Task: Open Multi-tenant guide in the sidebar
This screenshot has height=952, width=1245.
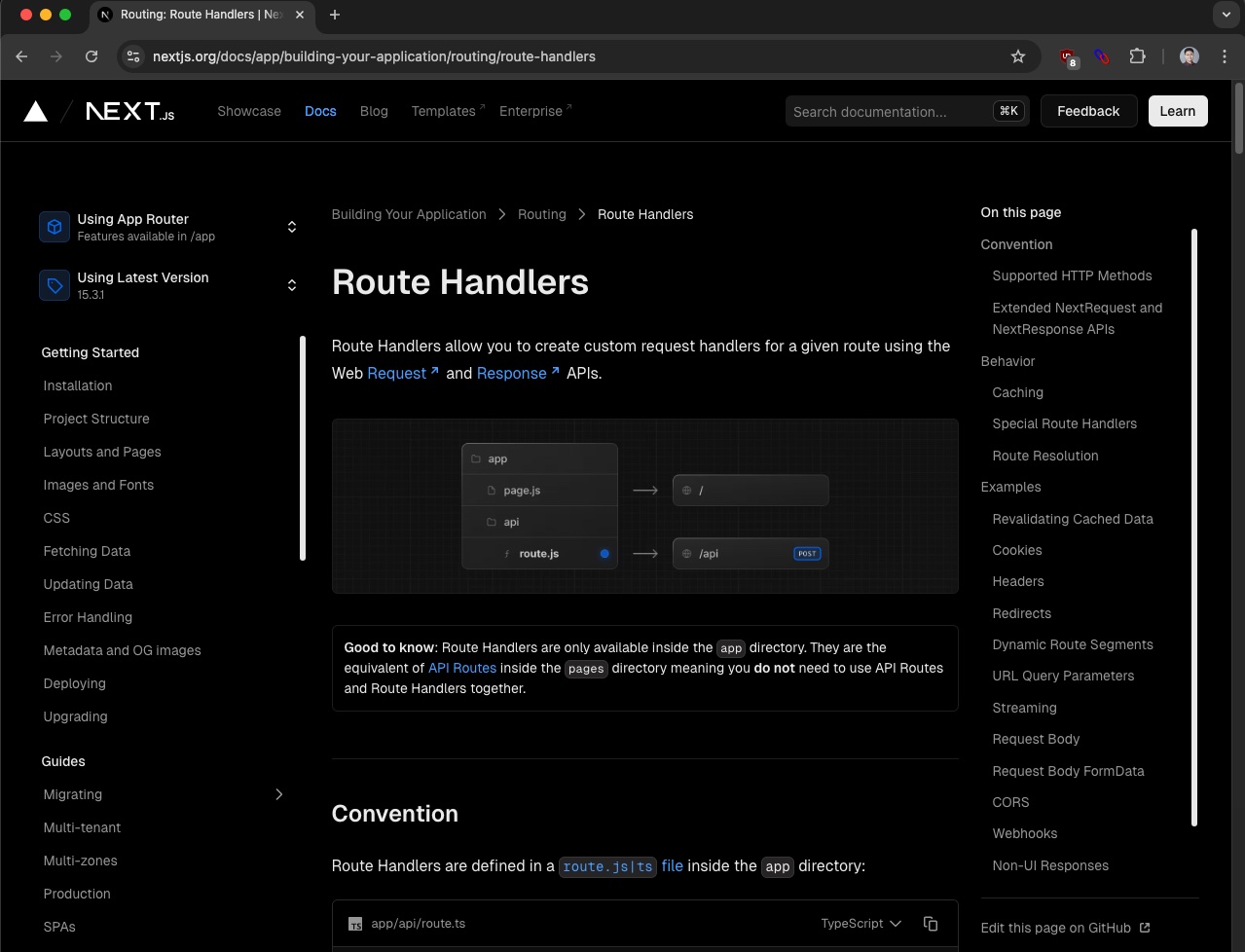Action: (x=82, y=827)
